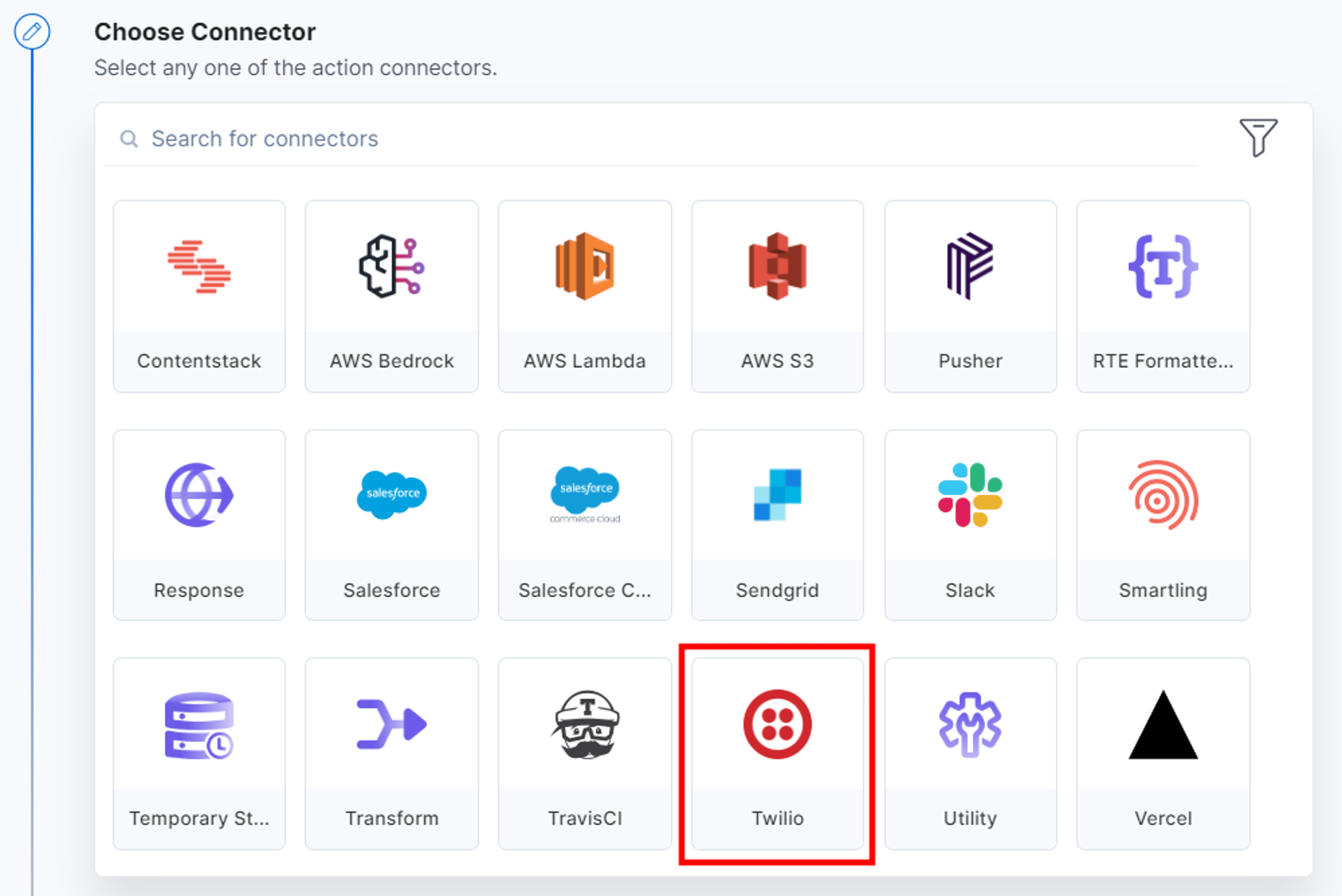Click the Vercel label
Image resolution: width=1342 pixels, height=896 pixels.
pos(1163,818)
